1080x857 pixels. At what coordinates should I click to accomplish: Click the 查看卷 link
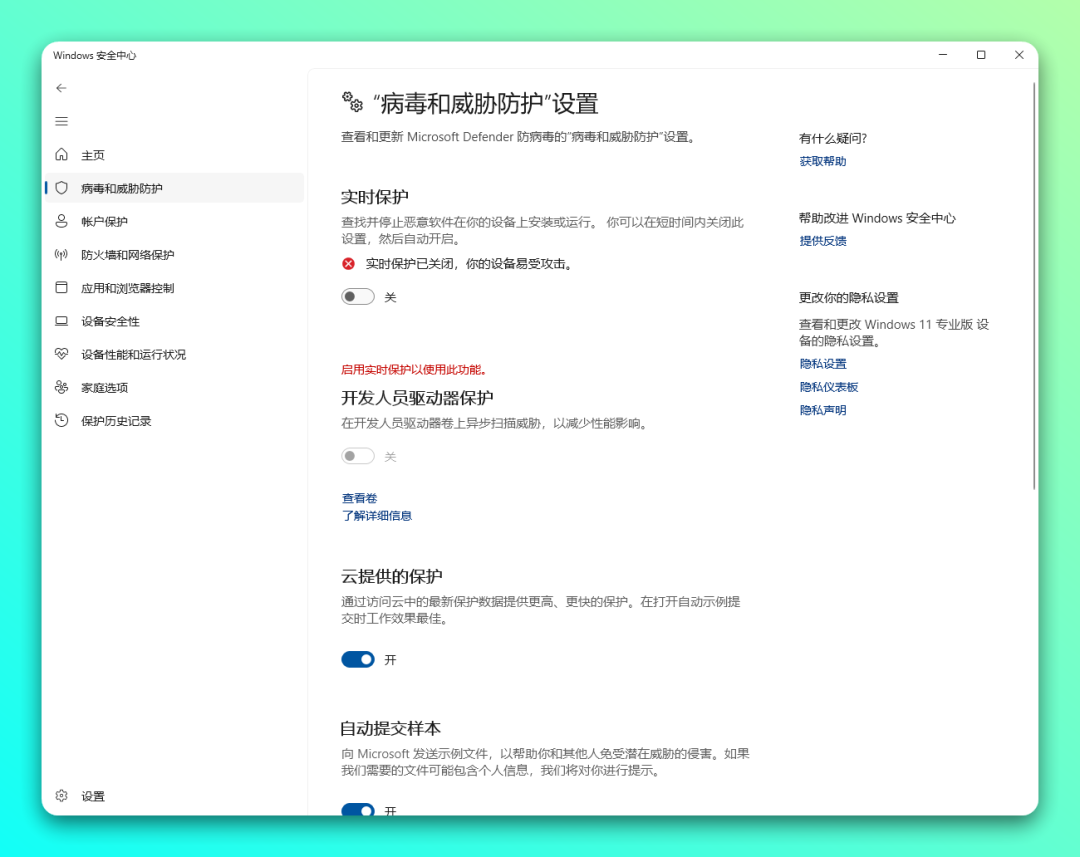[x=359, y=498]
